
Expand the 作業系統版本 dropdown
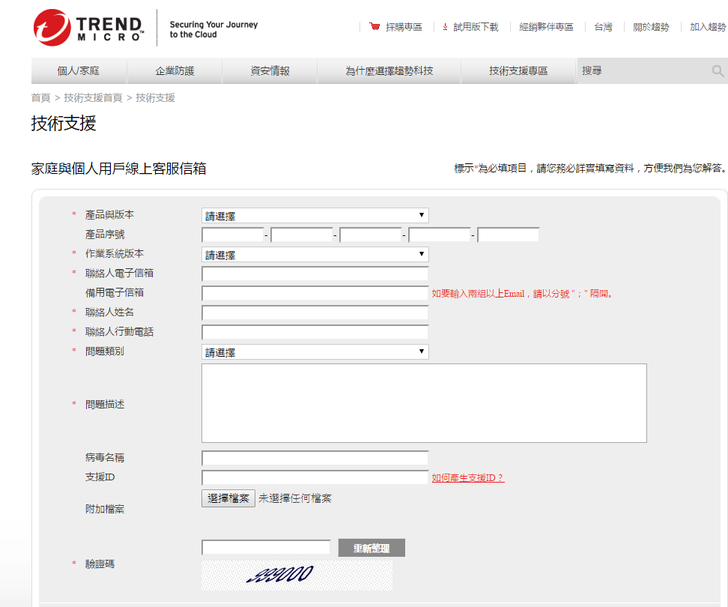pos(315,255)
